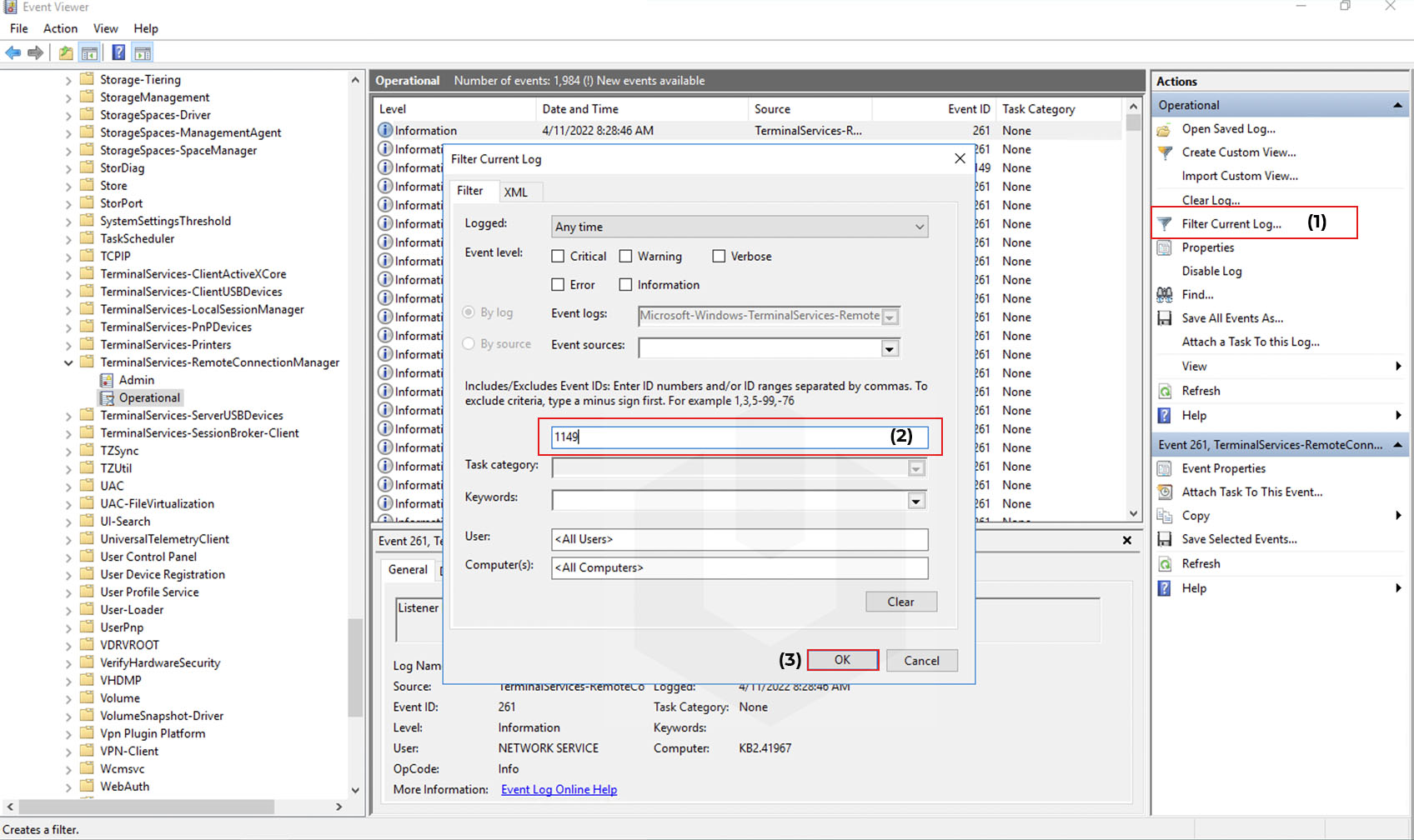
Task: Open the Action menu
Action: pyautogui.click(x=60, y=27)
